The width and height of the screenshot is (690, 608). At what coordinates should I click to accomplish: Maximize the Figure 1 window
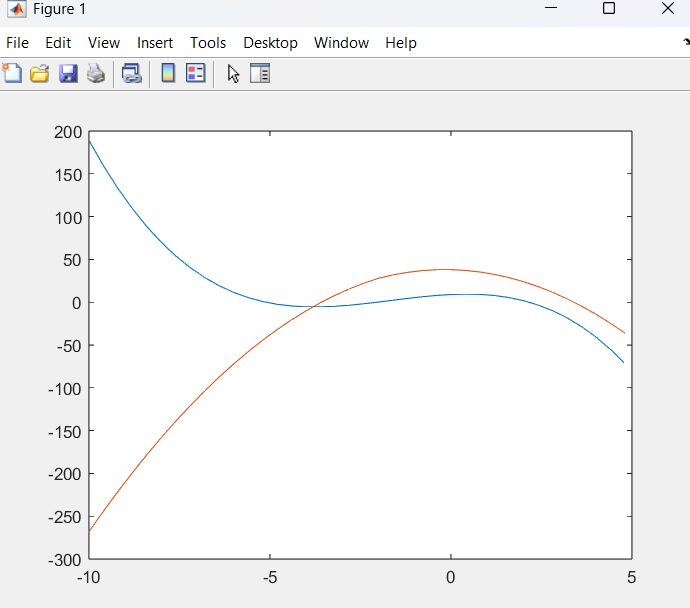click(609, 8)
